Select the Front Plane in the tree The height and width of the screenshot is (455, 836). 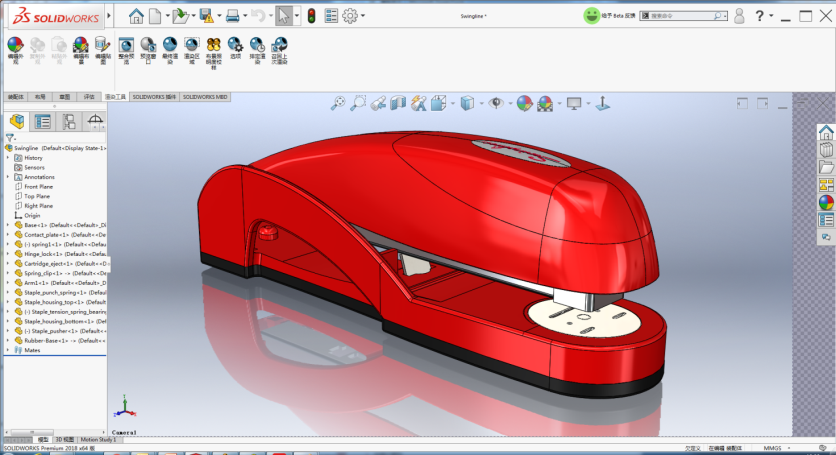(38, 187)
